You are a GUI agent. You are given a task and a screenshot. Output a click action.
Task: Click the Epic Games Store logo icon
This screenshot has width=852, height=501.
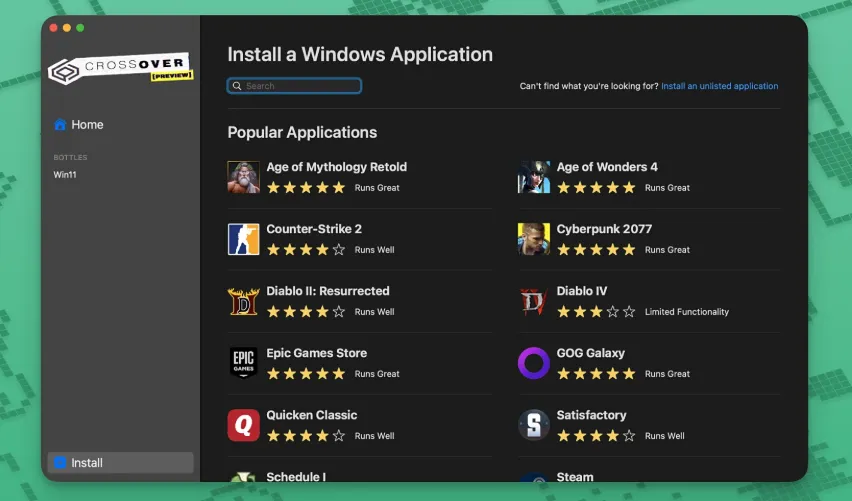pos(243,362)
